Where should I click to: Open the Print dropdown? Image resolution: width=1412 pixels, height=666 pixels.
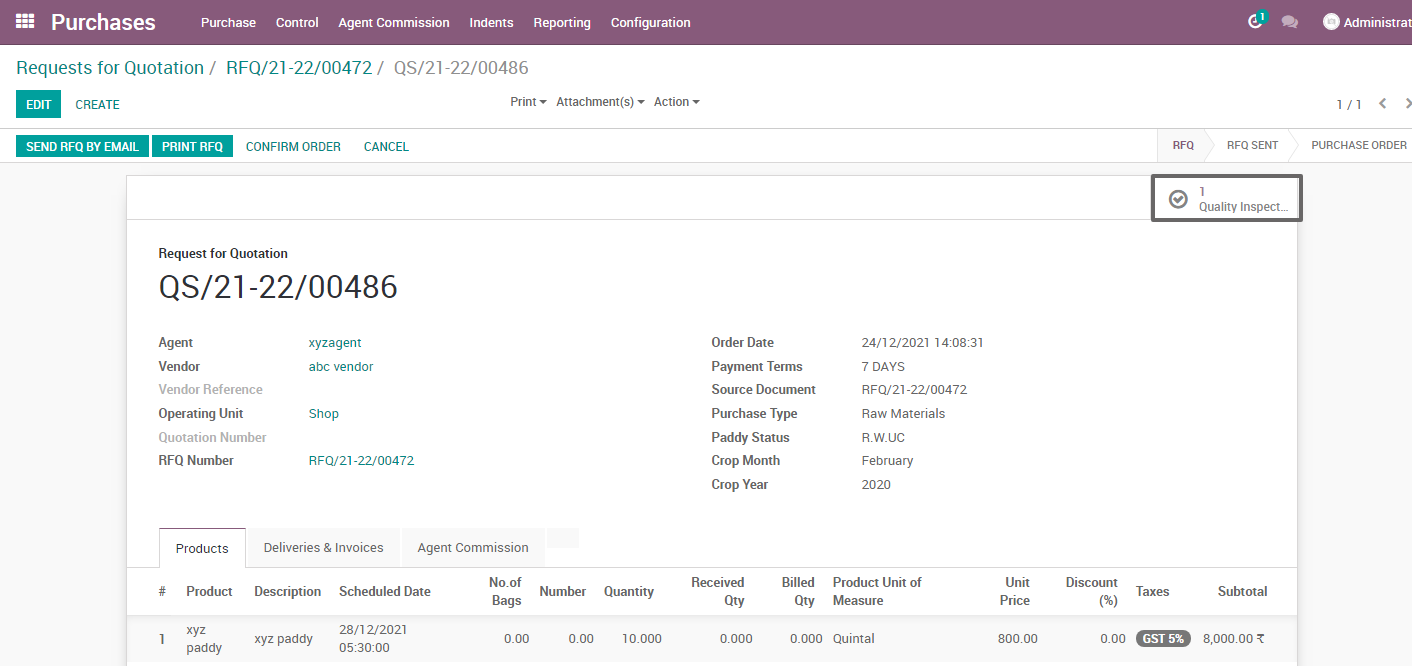click(x=527, y=101)
